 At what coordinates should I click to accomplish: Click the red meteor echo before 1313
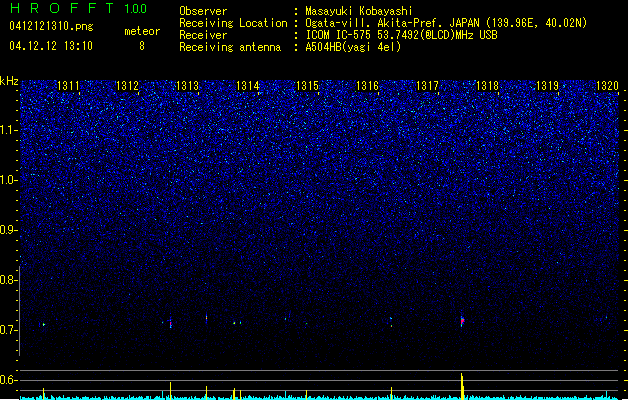click(x=170, y=323)
